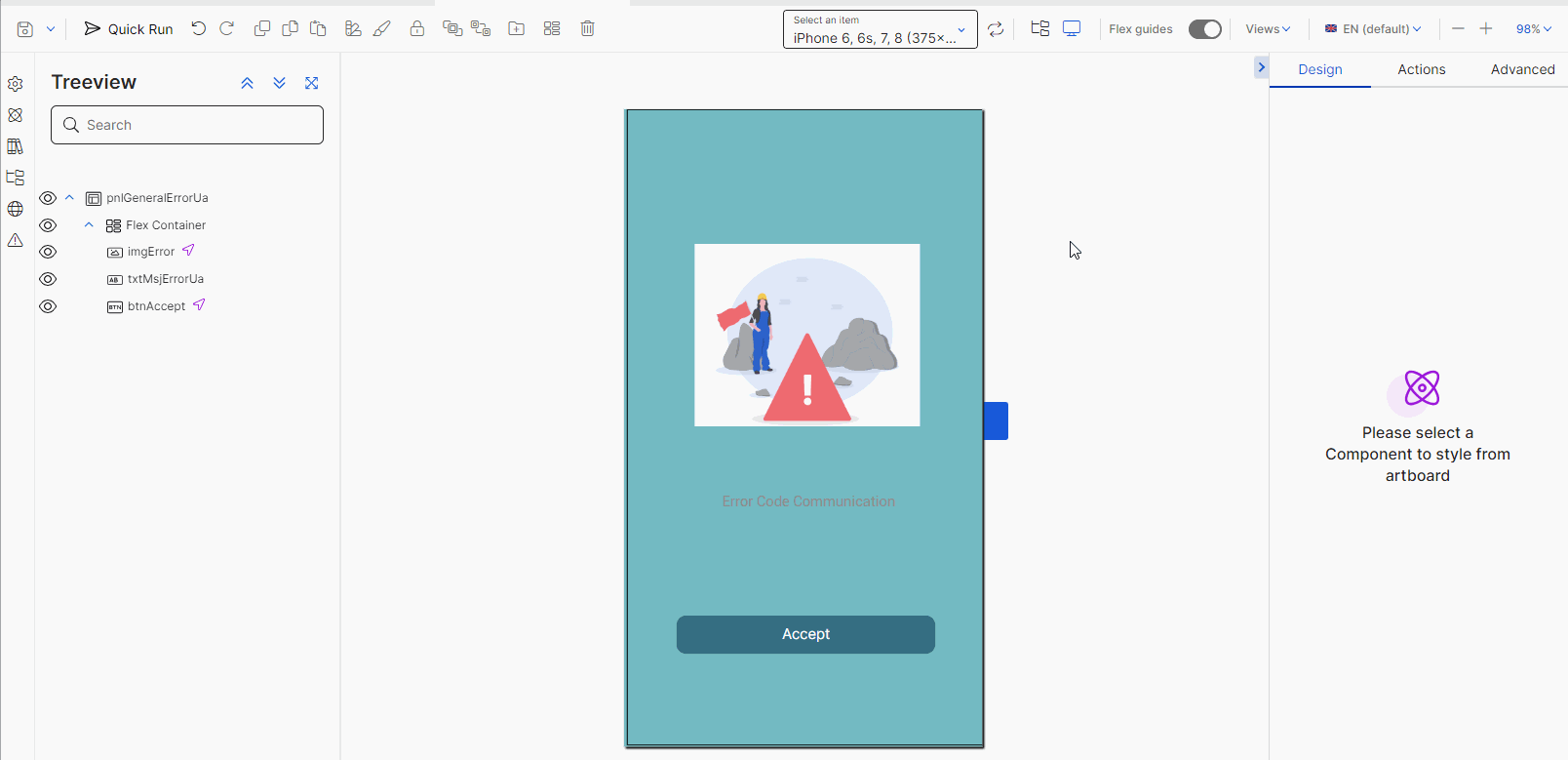Open the globe icon in left sidebar
Viewport: 1568px width, 760px height.
click(16, 209)
